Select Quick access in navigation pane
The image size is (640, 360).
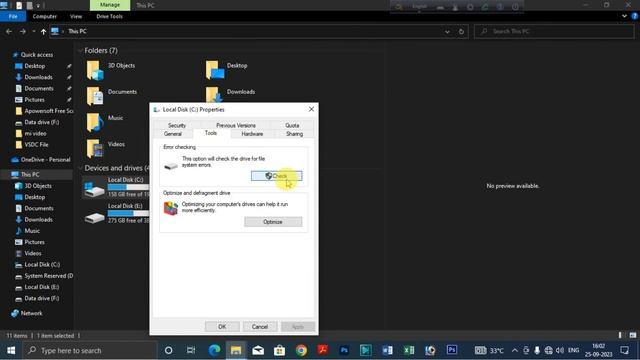[x=37, y=55]
